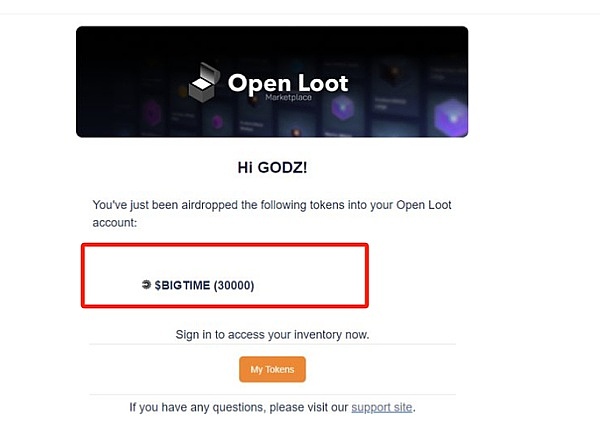Select the $BIGTIME (30000) token text
The width and height of the screenshot is (600, 421).
(204, 285)
